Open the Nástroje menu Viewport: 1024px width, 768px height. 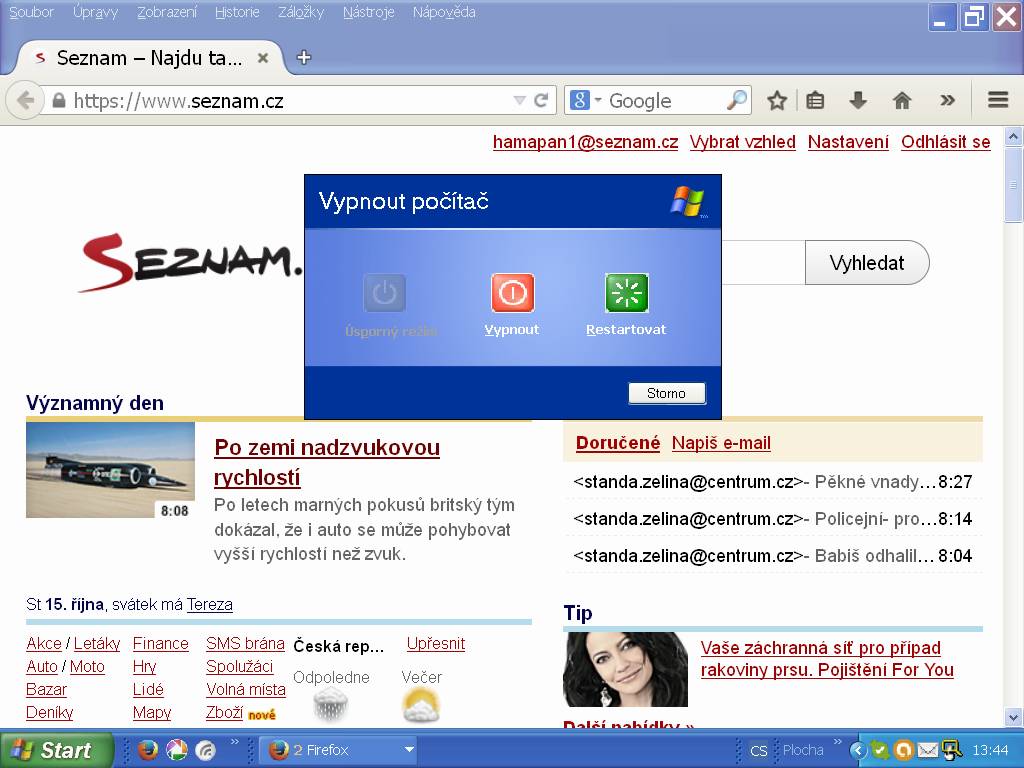[x=368, y=12]
